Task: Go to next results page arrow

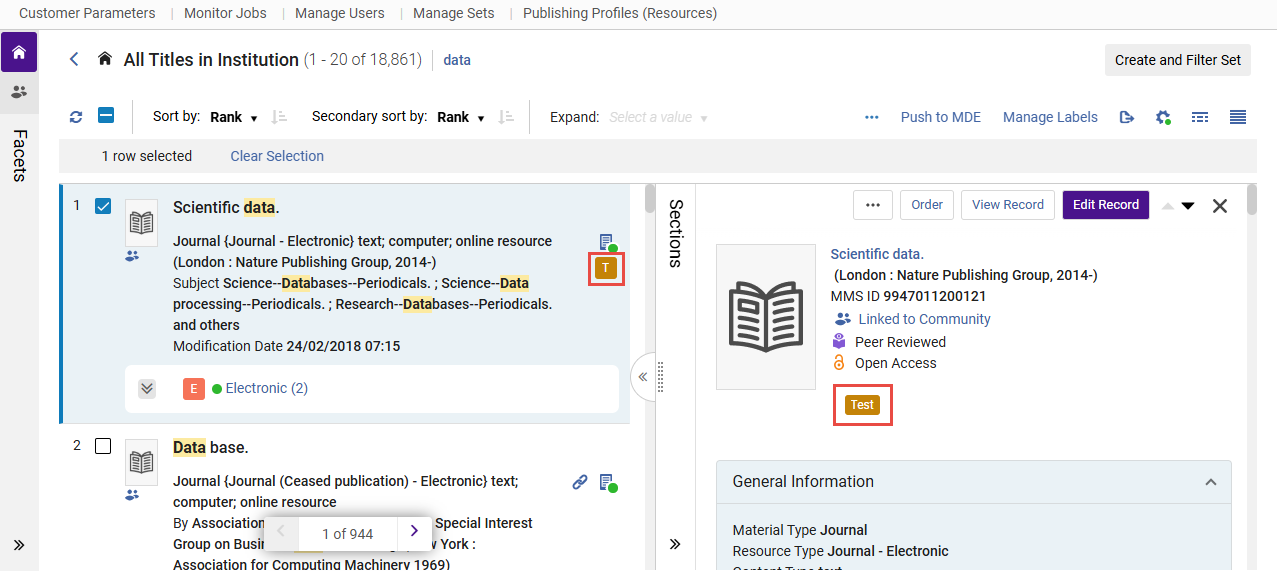Action: click(x=414, y=532)
